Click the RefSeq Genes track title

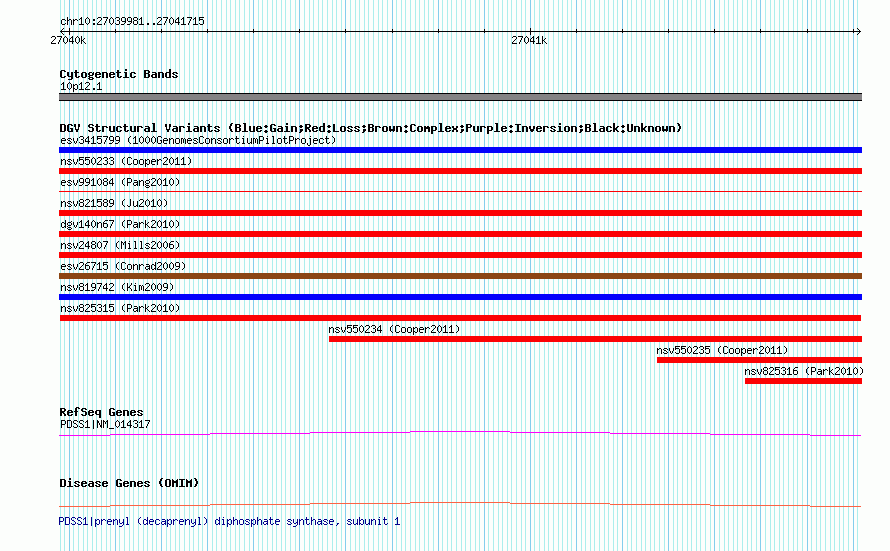tap(101, 412)
